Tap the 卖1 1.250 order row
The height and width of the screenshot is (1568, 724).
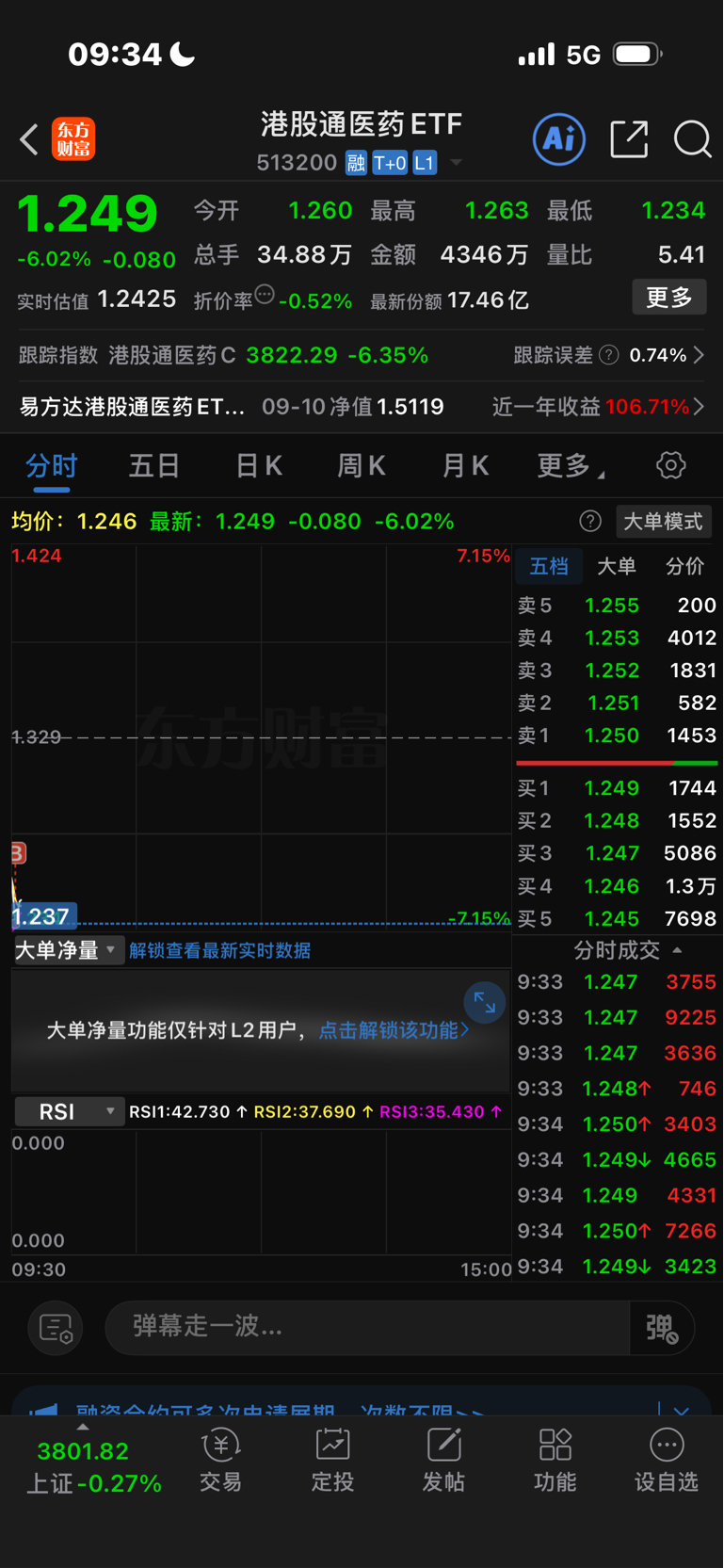[x=618, y=736]
